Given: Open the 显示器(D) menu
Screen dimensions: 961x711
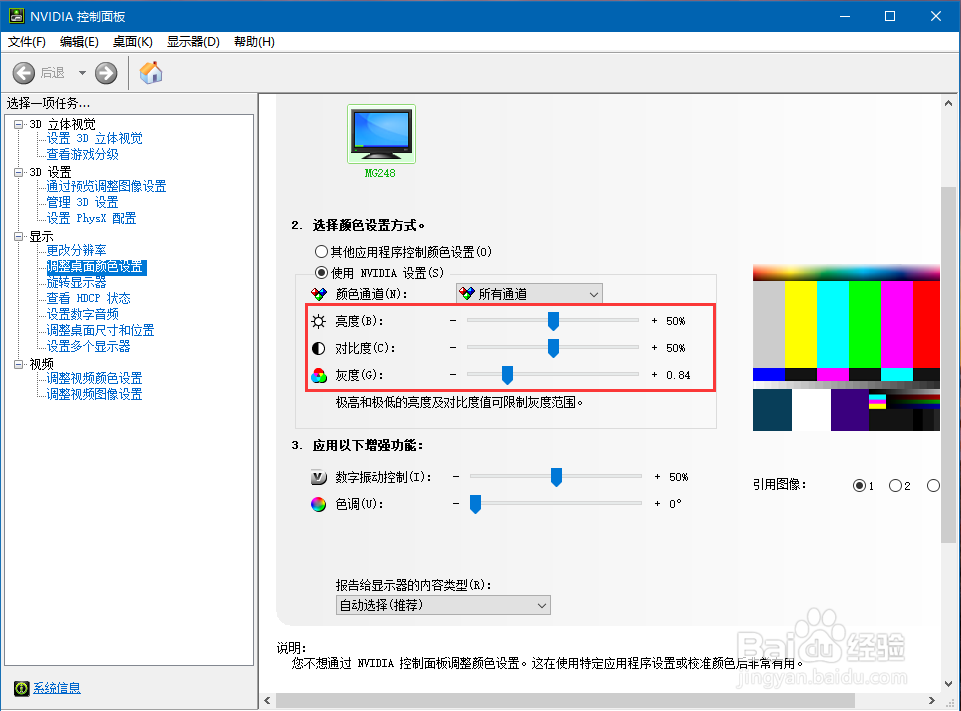Looking at the screenshot, I should click(193, 42).
